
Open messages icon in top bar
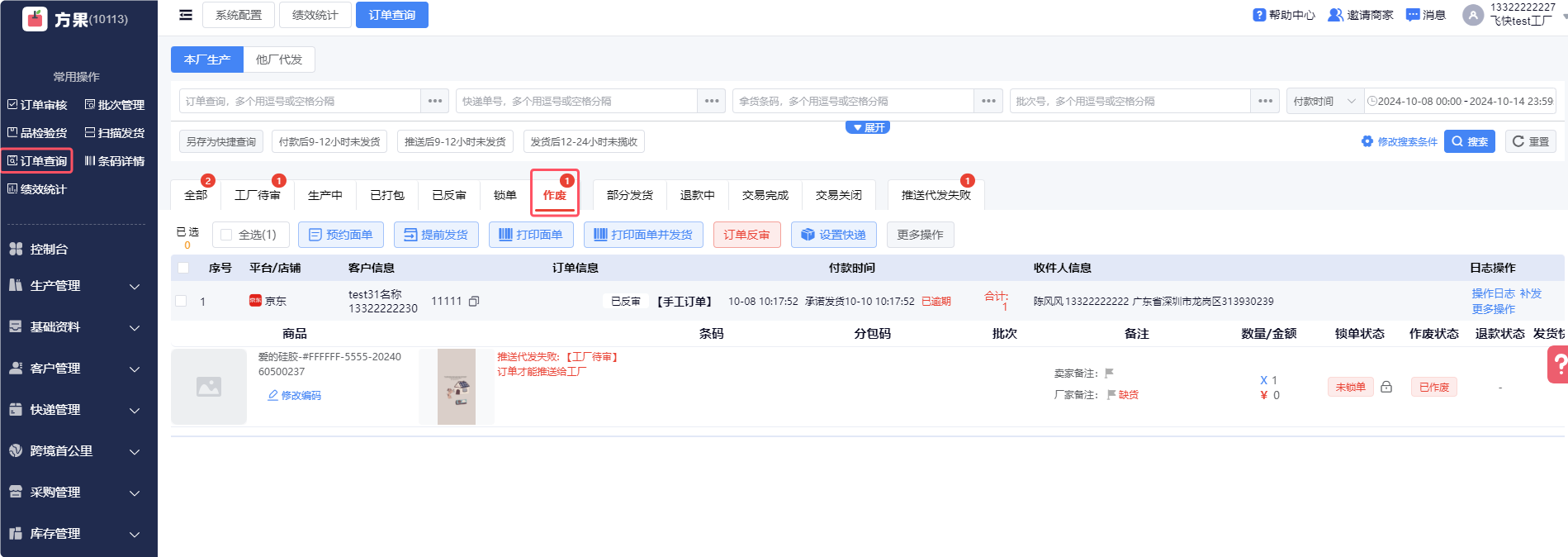[1413, 15]
